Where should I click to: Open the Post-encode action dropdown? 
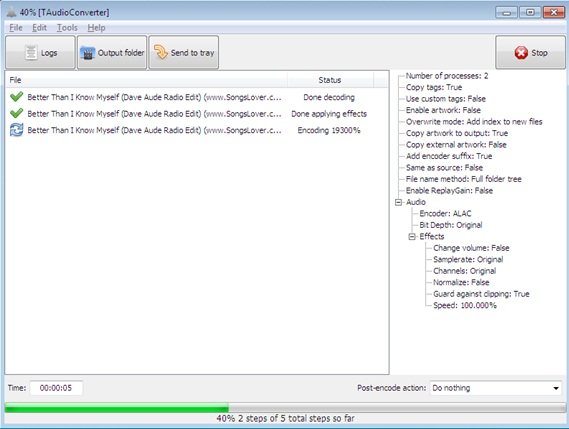tap(496, 388)
